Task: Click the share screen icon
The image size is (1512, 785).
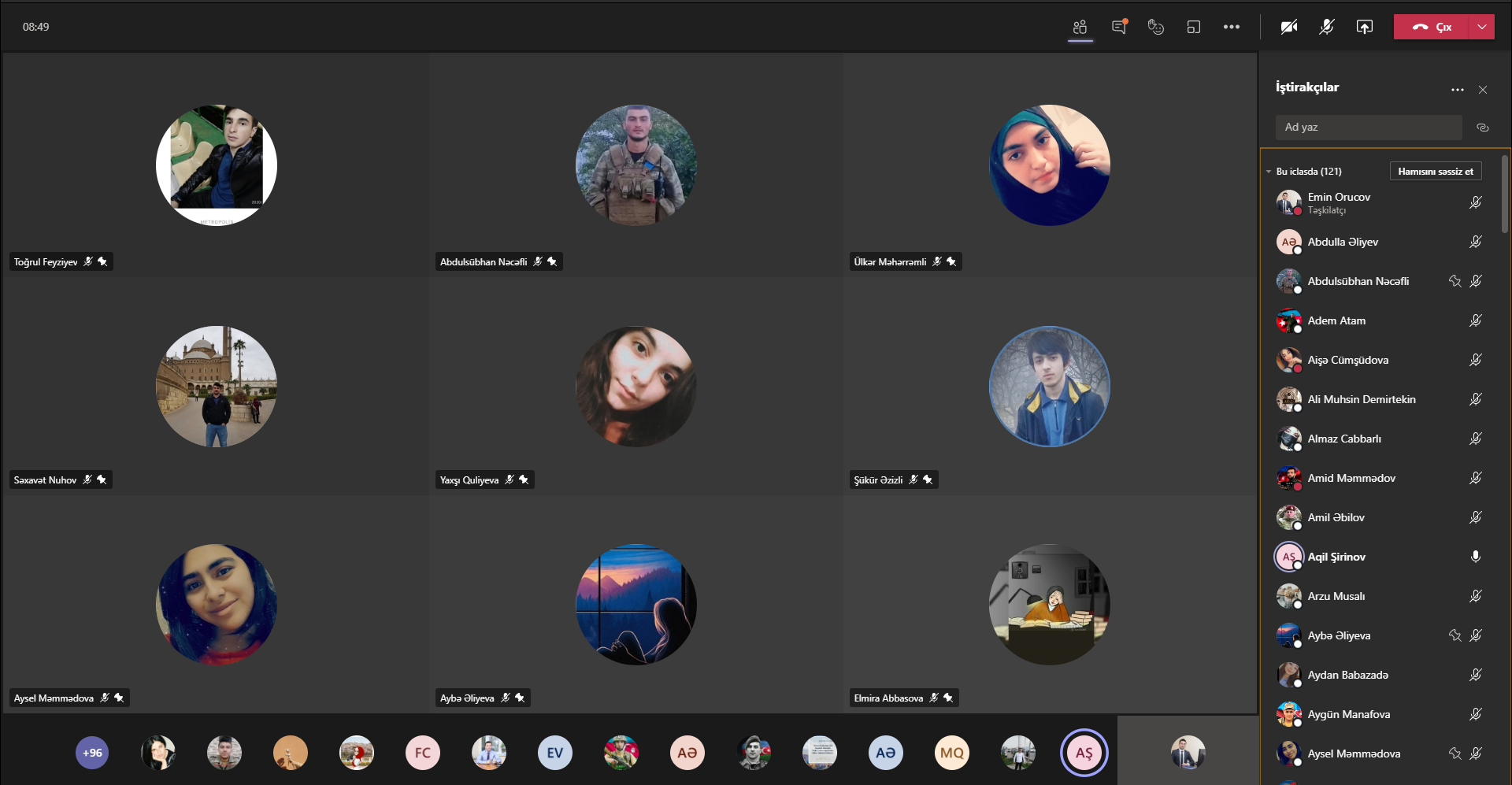Action: (x=1364, y=27)
